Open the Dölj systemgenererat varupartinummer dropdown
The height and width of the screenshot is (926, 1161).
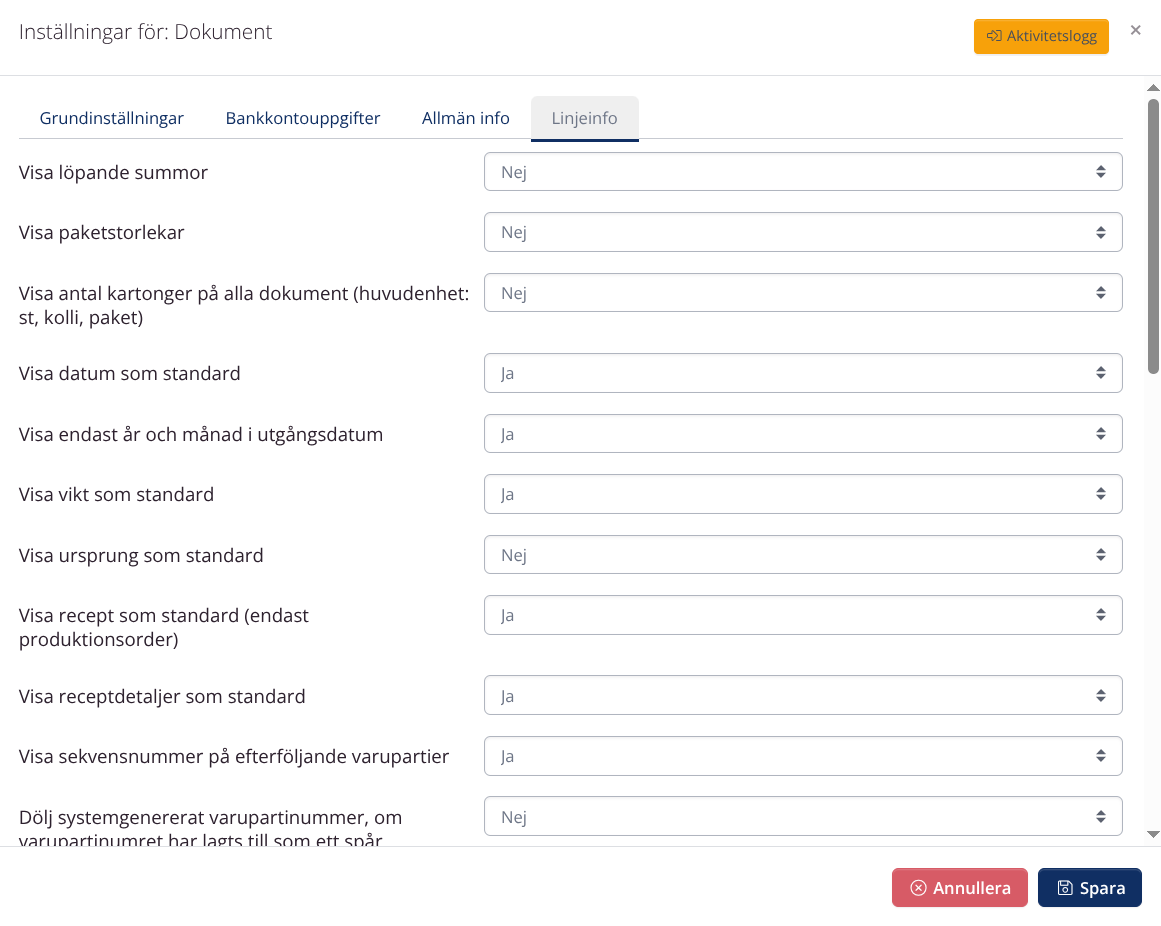[802, 817]
